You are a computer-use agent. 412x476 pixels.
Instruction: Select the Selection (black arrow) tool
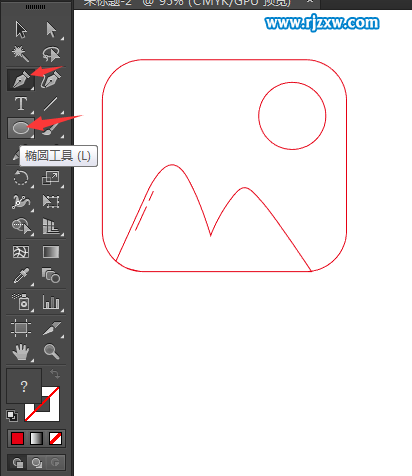click(x=21, y=30)
